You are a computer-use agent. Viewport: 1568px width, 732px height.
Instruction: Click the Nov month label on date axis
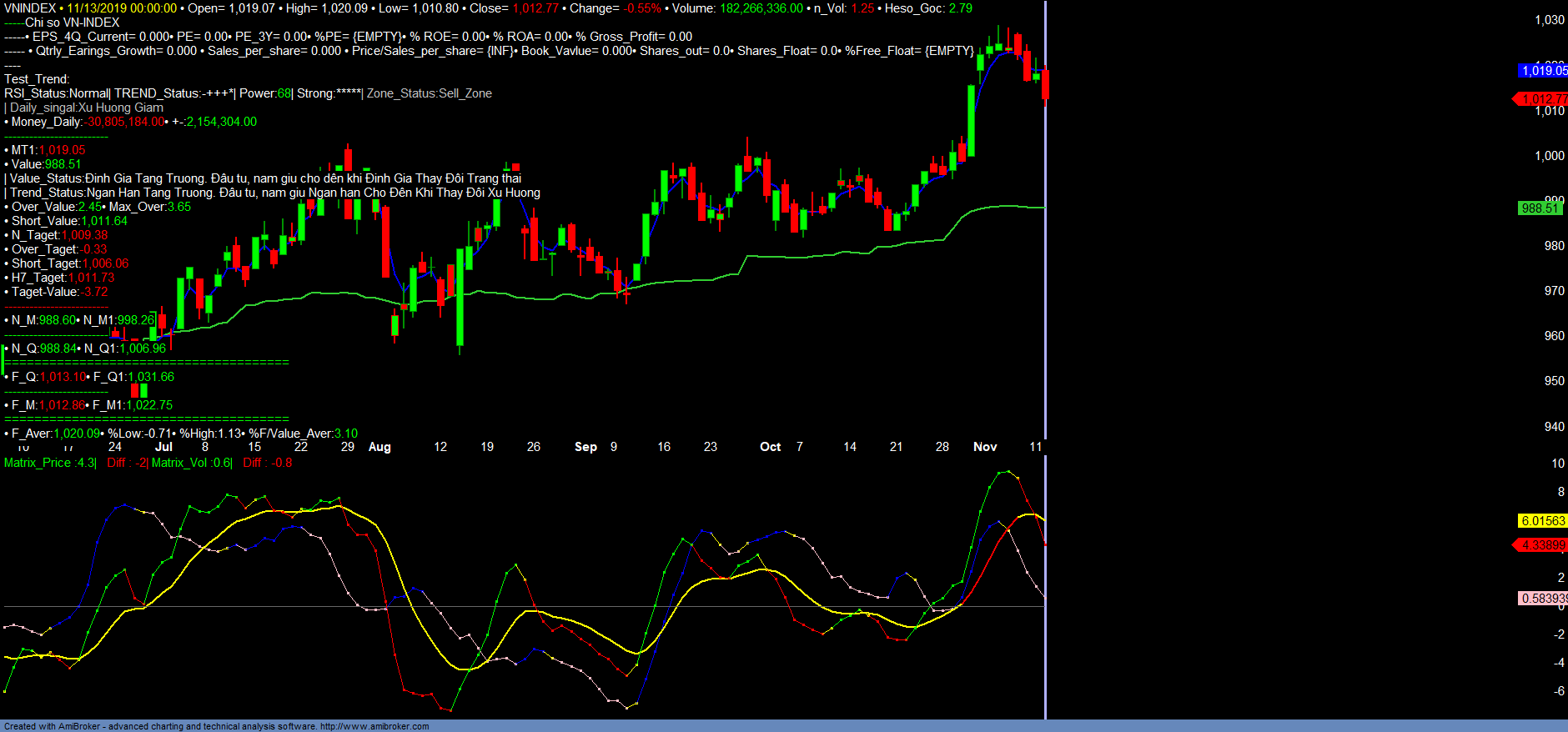click(985, 447)
